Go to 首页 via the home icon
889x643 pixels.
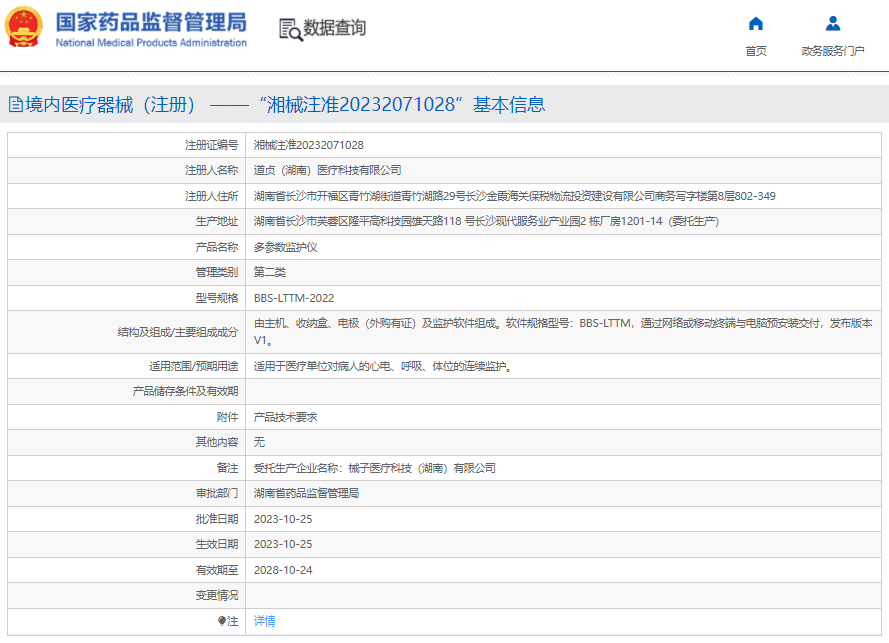pyautogui.click(x=756, y=23)
